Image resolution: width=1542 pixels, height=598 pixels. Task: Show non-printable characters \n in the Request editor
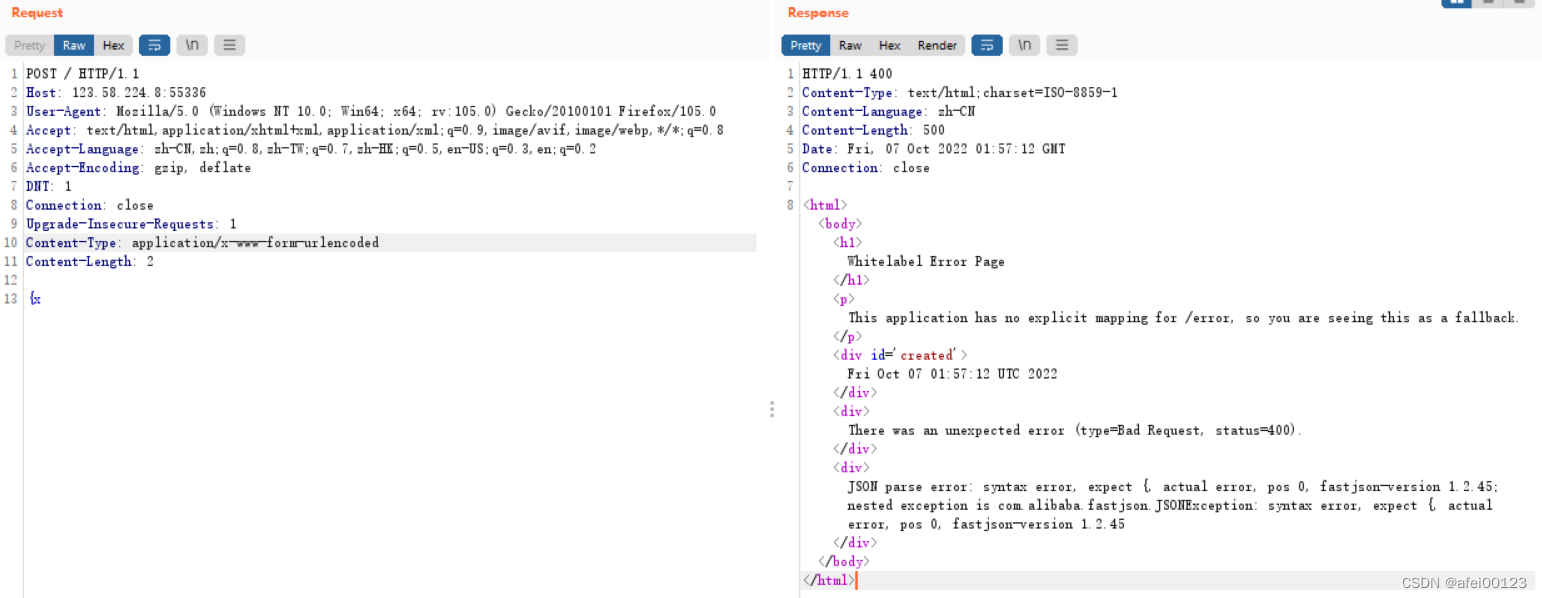click(191, 44)
